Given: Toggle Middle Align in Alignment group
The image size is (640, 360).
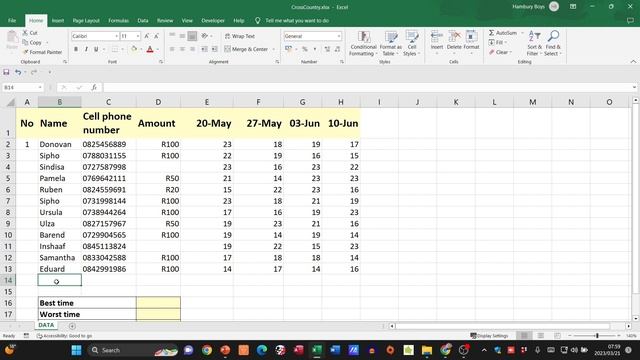Looking at the screenshot, I should [182, 36].
